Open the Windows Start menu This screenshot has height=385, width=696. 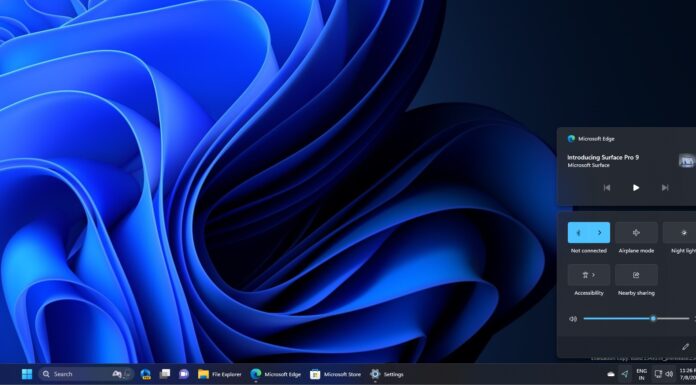point(27,374)
